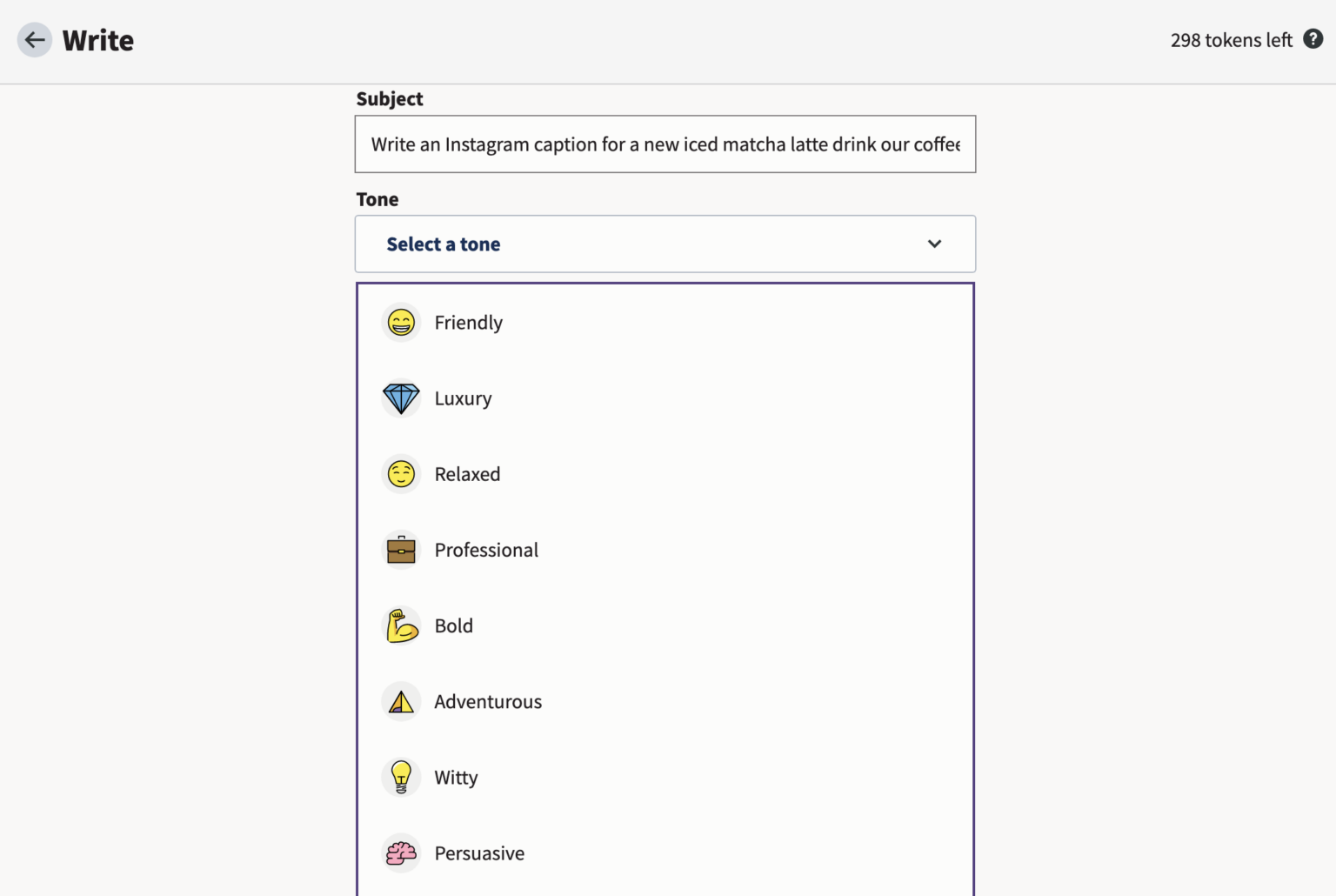Click the light bulb Witty icon
Screen dimensions: 1336x896
(401, 777)
